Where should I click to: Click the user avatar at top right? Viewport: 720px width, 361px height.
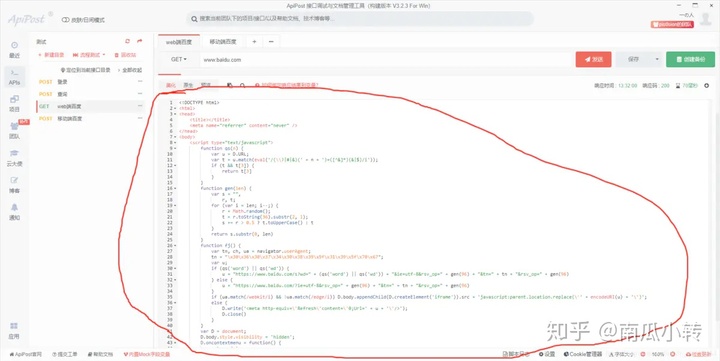[706, 18]
